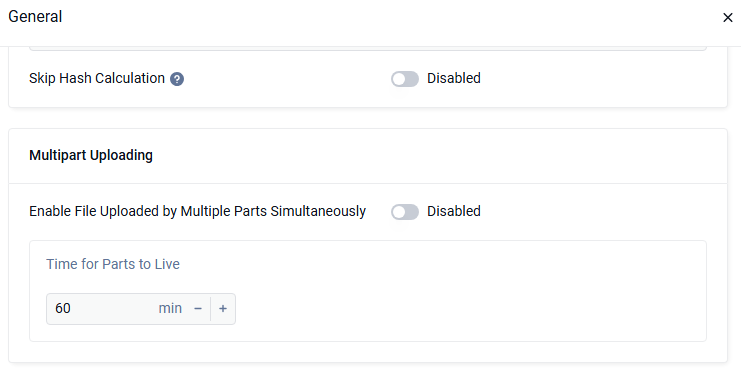This screenshot has height=372, width=741.
Task: Select the Multipart Uploading section header
Action: pos(91,155)
